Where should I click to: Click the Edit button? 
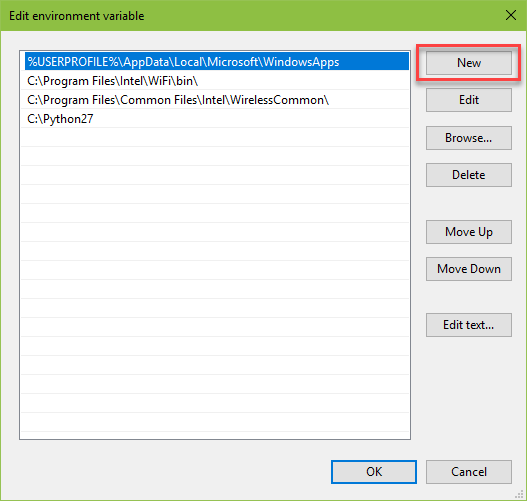(469, 100)
